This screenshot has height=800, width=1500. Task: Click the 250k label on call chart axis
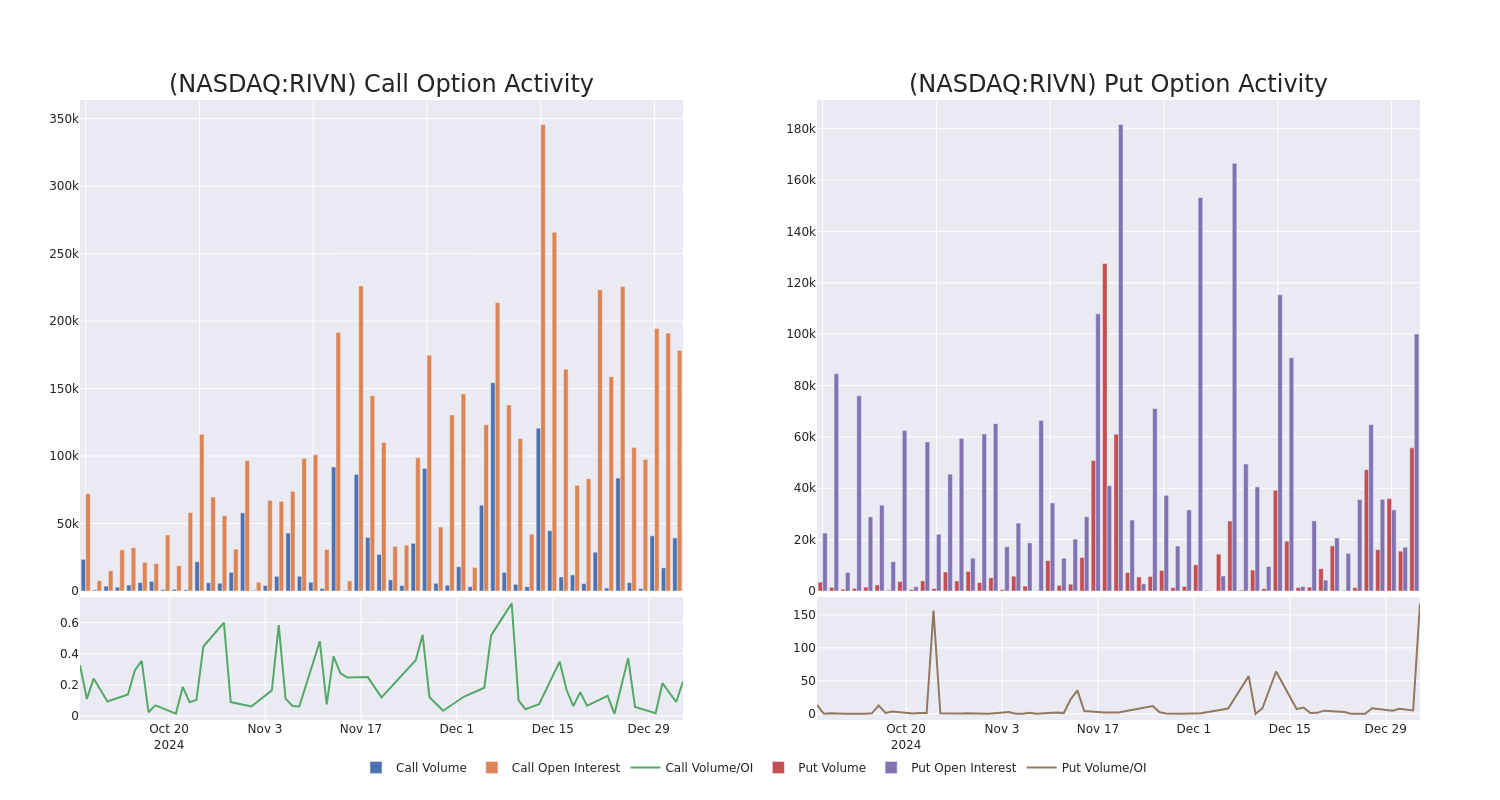pyautogui.click(x=64, y=254)
